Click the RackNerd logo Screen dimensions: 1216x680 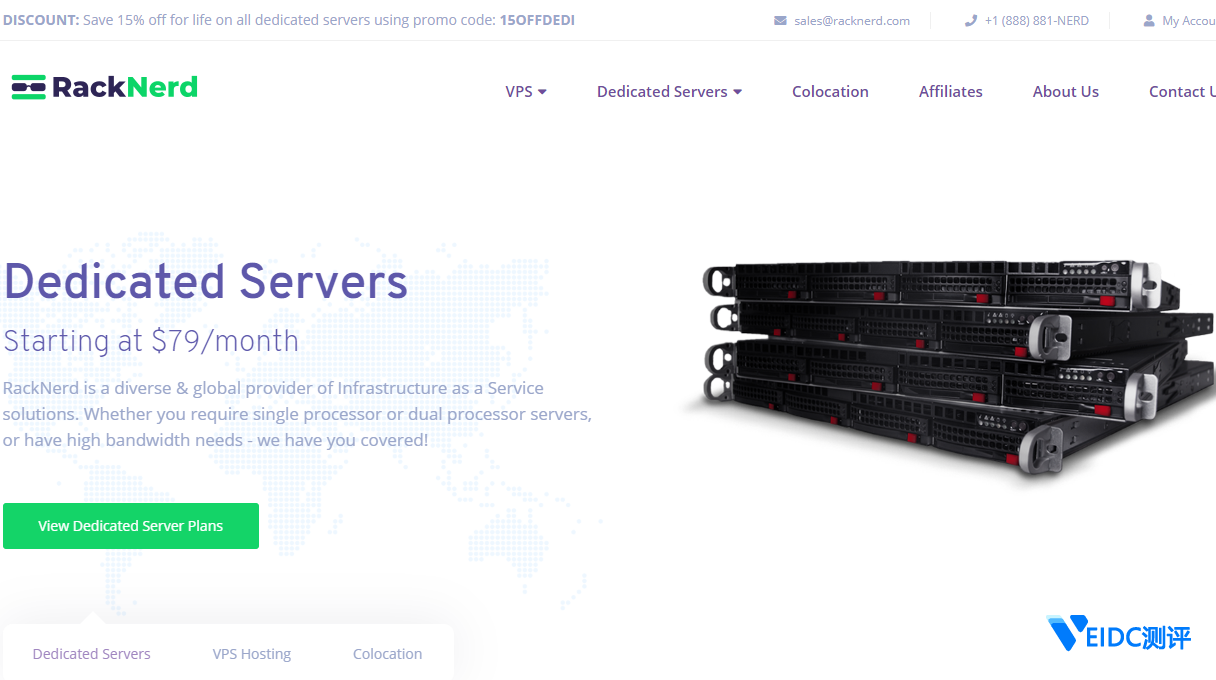click(105, 88)
